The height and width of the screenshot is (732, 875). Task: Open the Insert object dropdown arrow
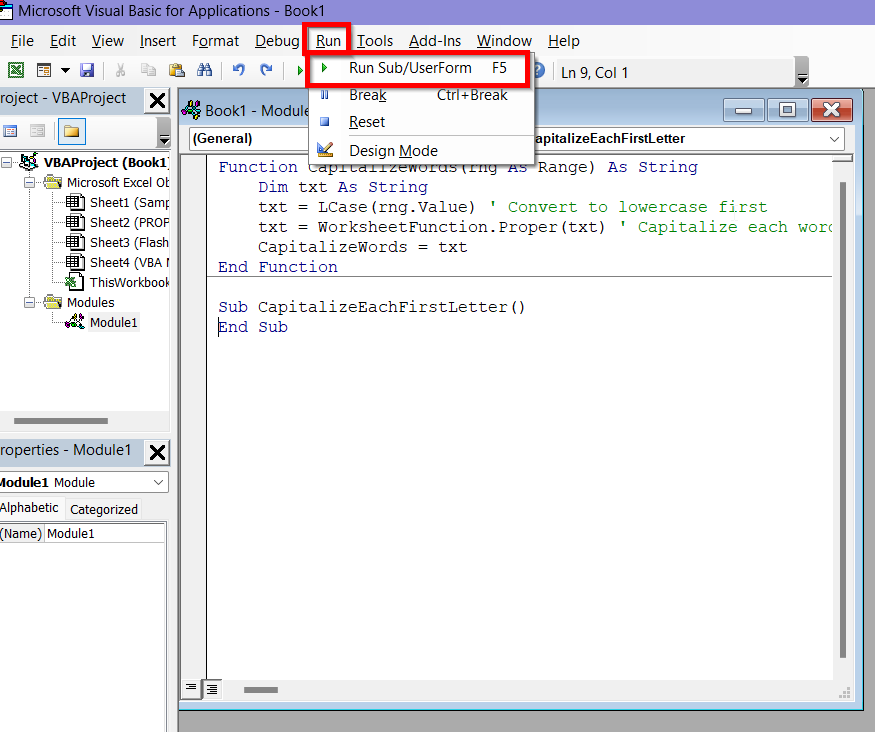pyautogui.click(x=65, y=70)
